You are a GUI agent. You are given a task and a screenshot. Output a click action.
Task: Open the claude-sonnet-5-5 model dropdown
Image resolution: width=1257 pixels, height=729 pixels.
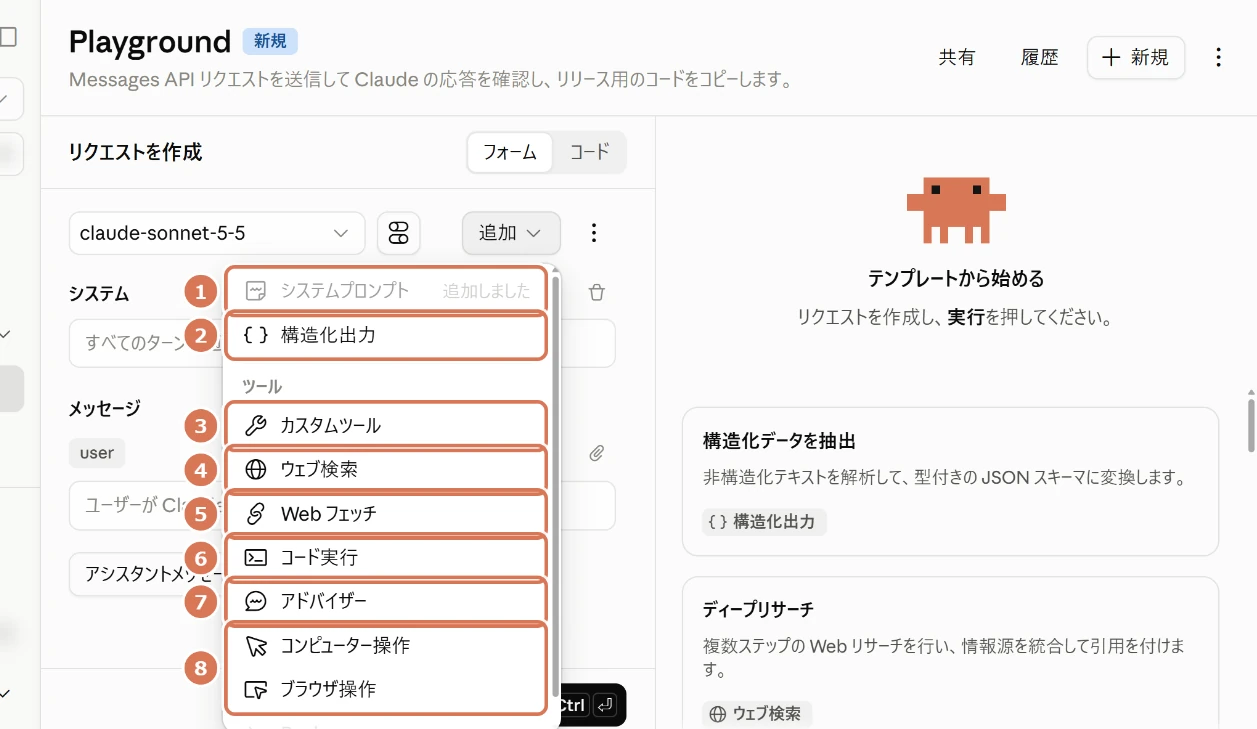pyautogui.click(x=217, y=233)
